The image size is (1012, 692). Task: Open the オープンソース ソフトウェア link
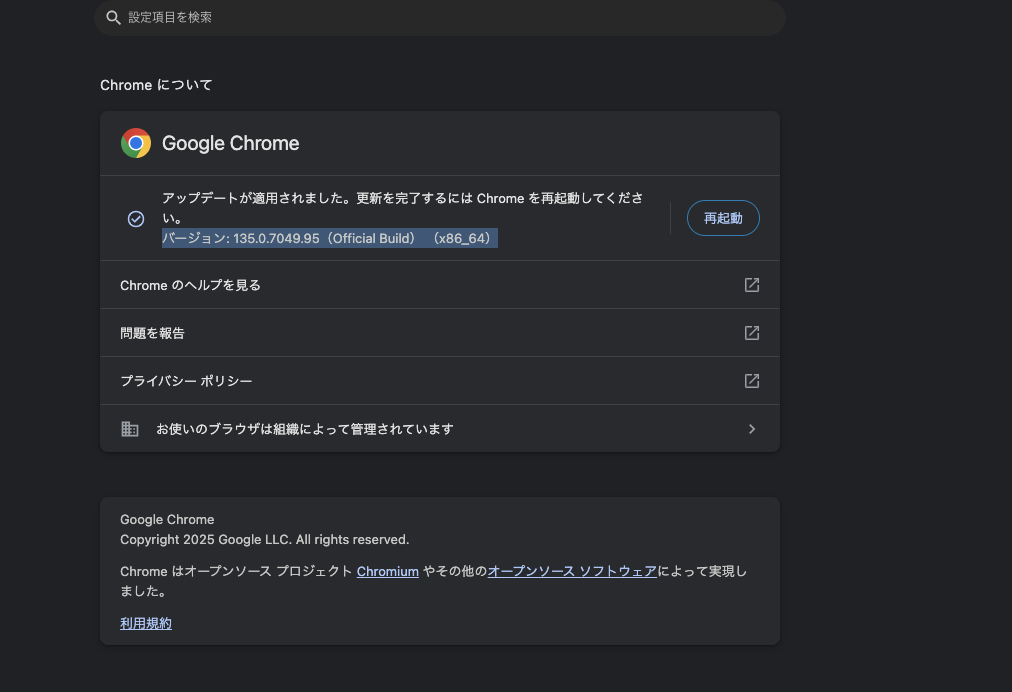click(572, 571)
